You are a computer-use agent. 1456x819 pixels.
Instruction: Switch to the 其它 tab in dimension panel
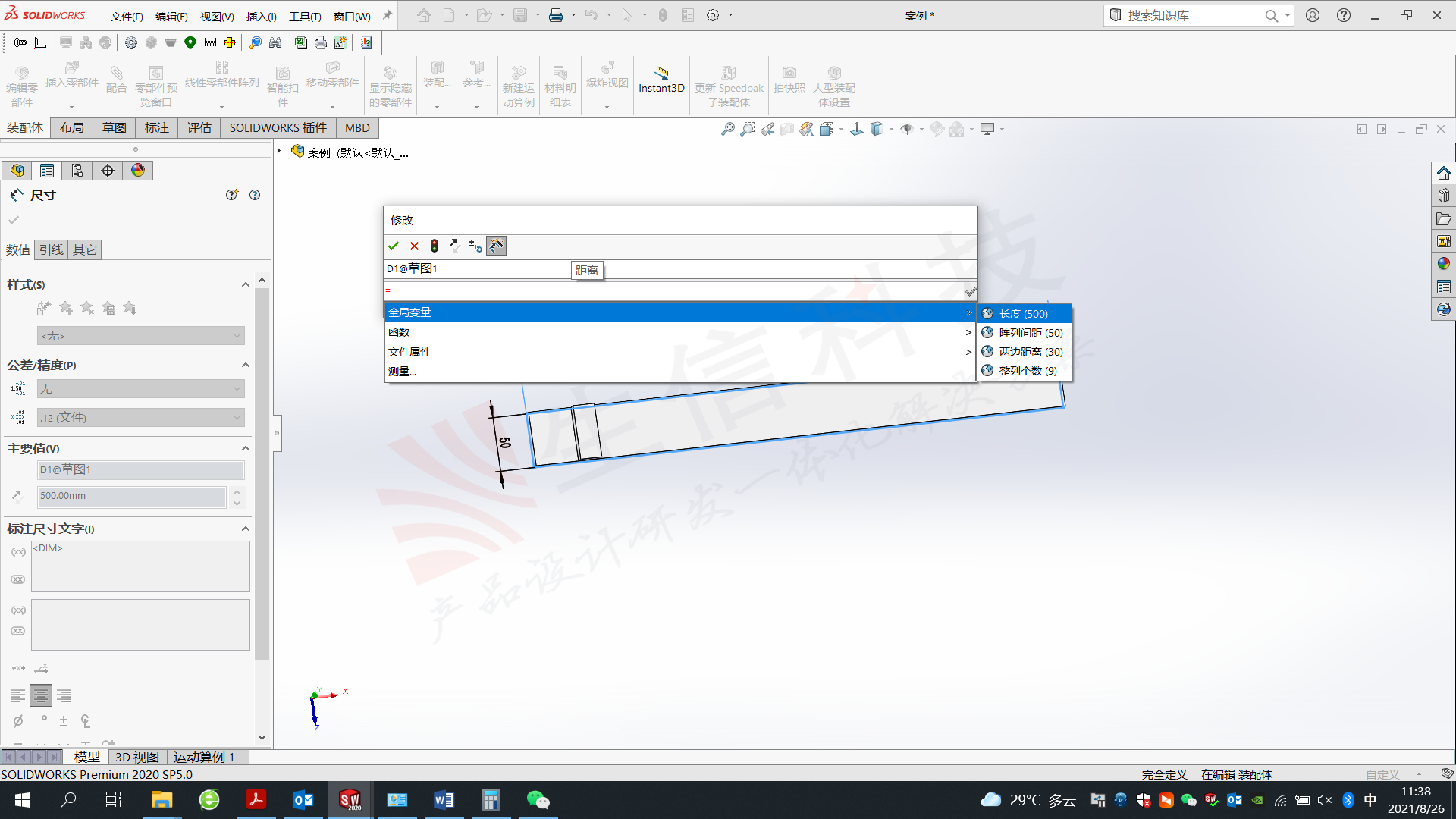click(x=85, y=249)
